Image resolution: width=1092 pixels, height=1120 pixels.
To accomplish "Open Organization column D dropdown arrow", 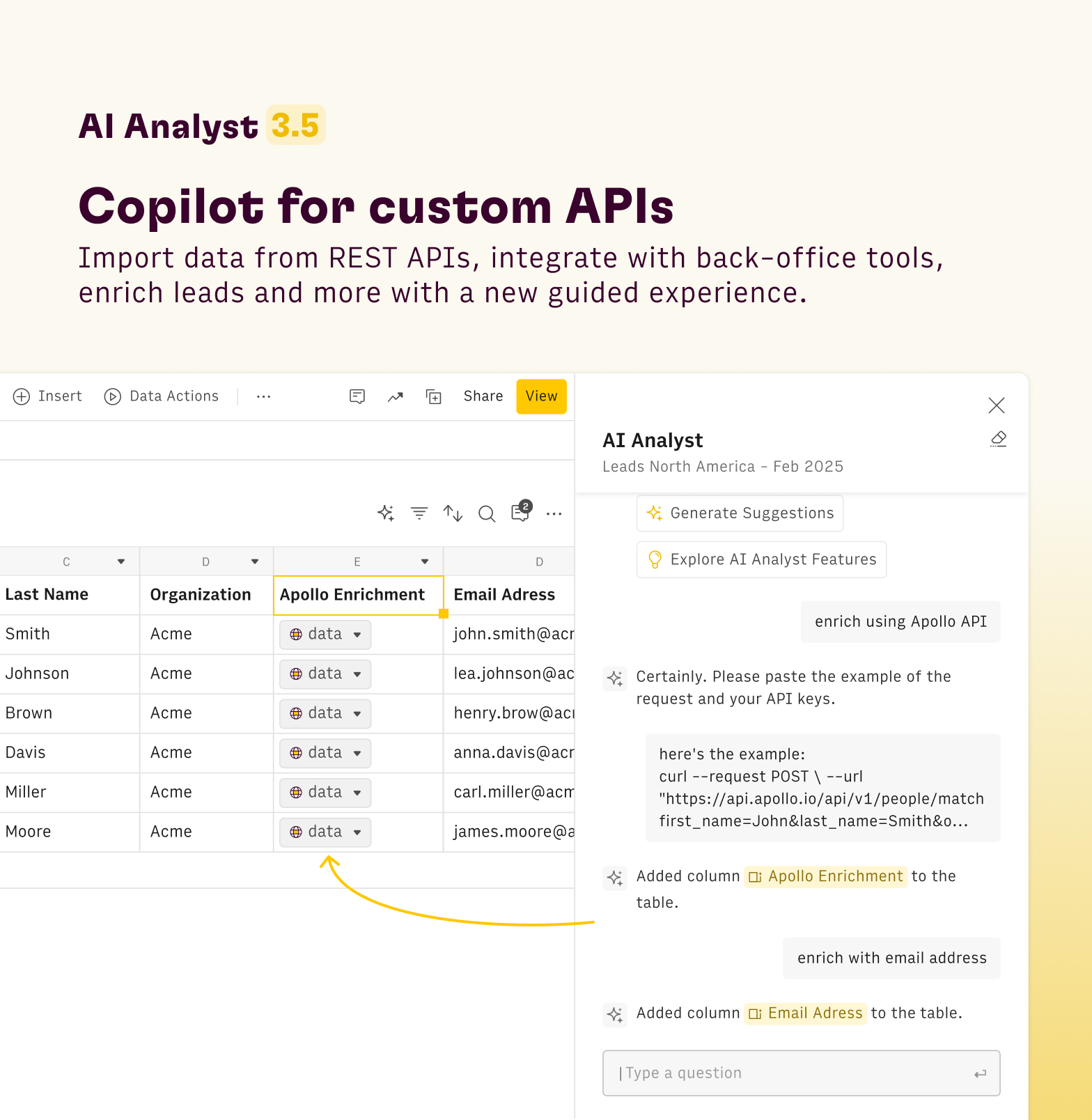I will (x=255, y=561).
